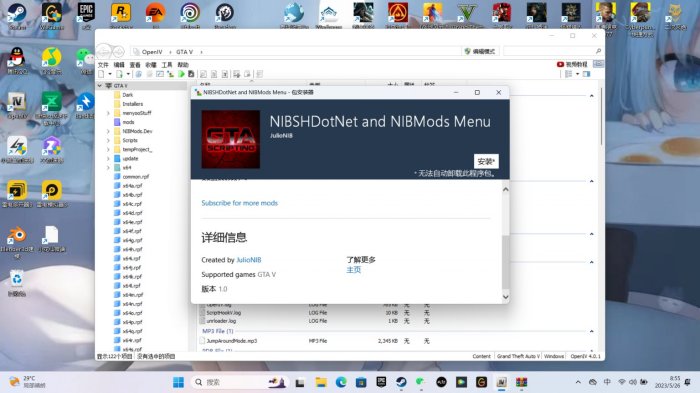The image size is (700, 393).
Task: Toggle the 编辑模式 edit mode button
Action: click(x=480, y=51)
